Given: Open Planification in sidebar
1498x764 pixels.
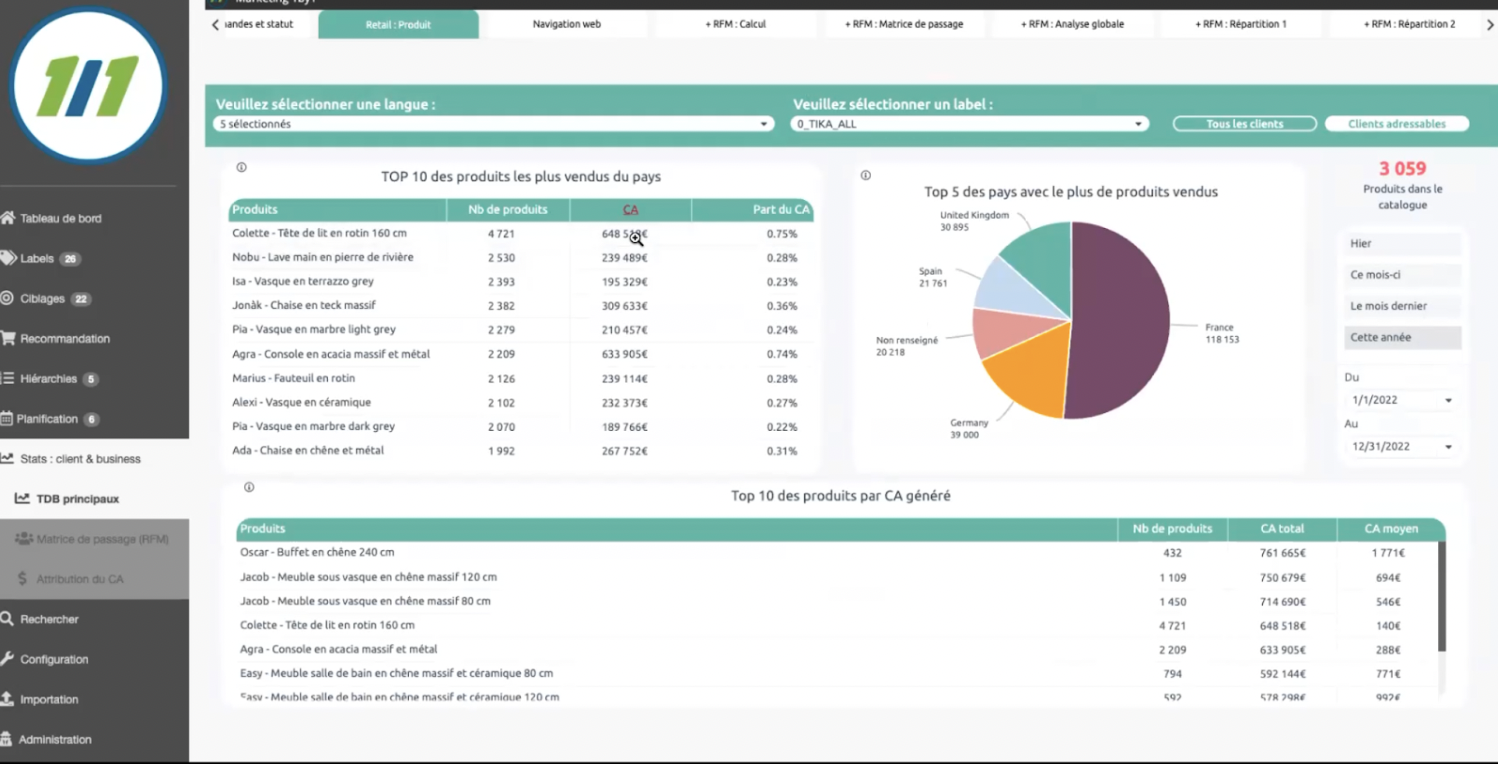Looking at the screenshot, I should tap(47, 418).
